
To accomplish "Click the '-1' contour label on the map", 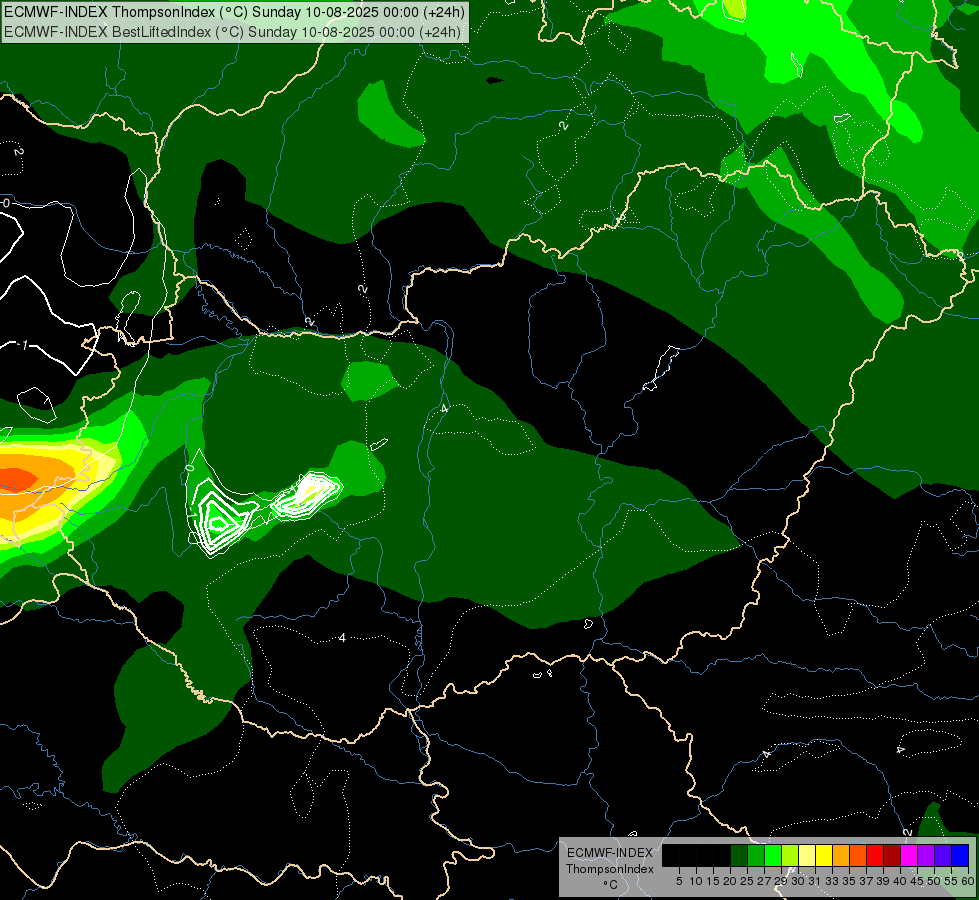I will (24, 345).
